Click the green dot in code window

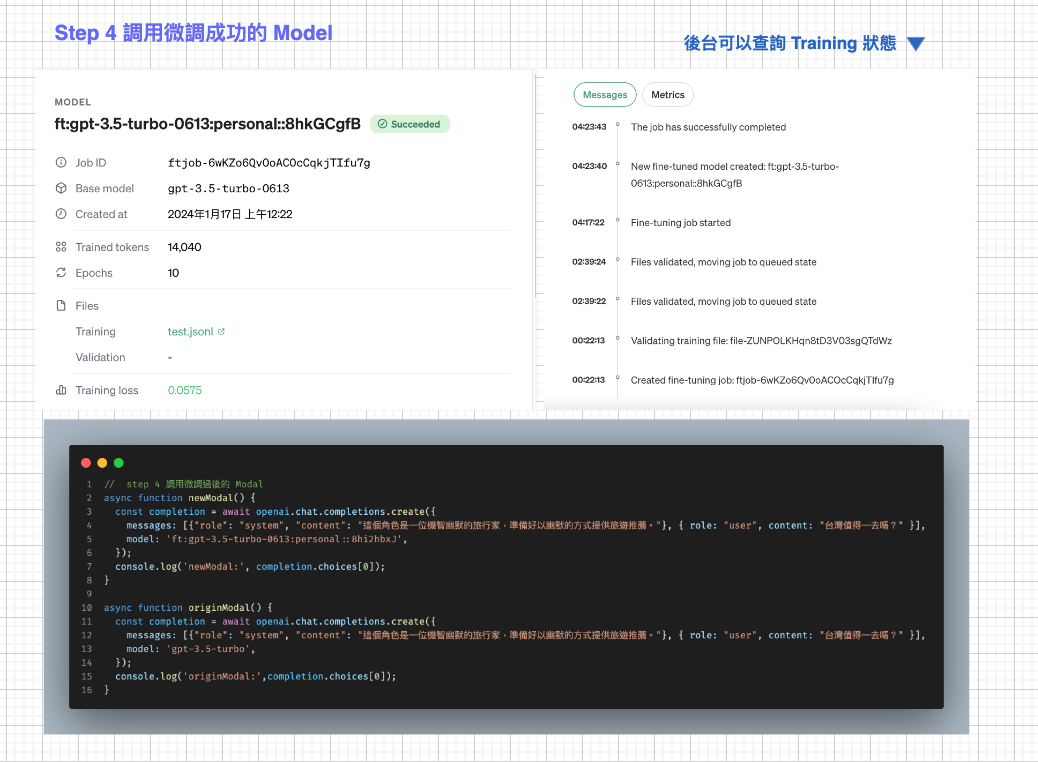[x=118, y=463]
